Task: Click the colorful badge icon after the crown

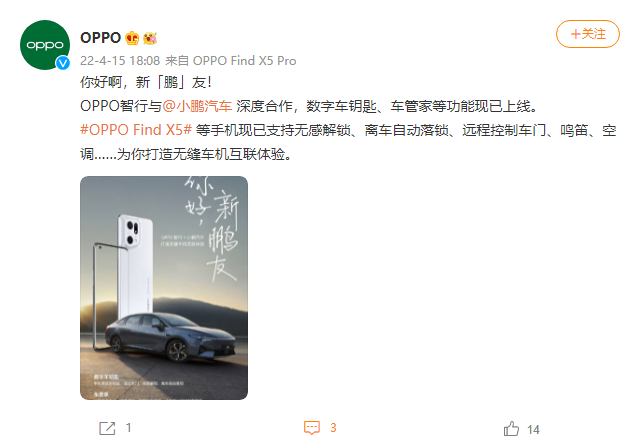Action: 150,38
